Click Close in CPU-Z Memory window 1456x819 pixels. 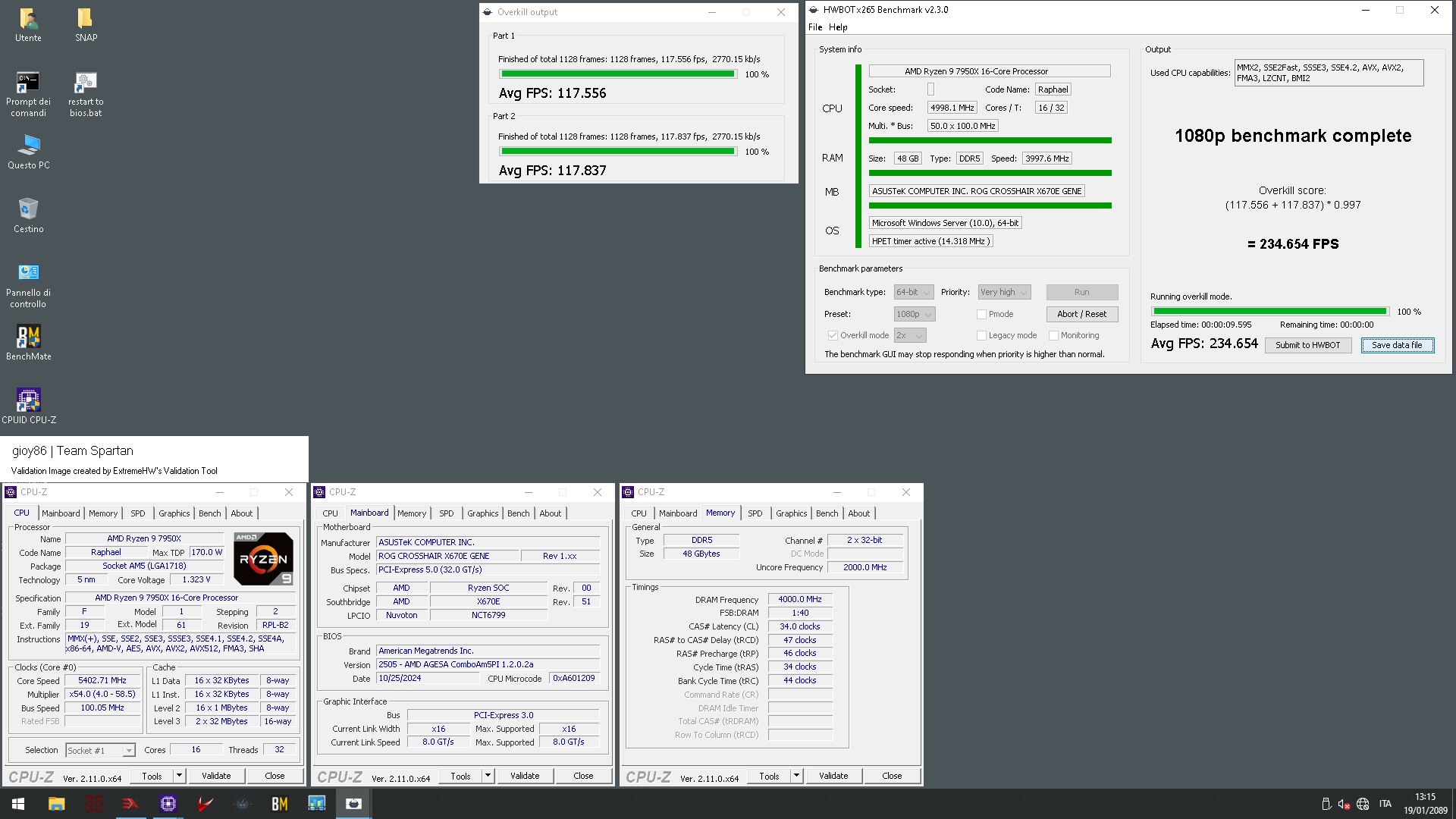tap(892, 776)
